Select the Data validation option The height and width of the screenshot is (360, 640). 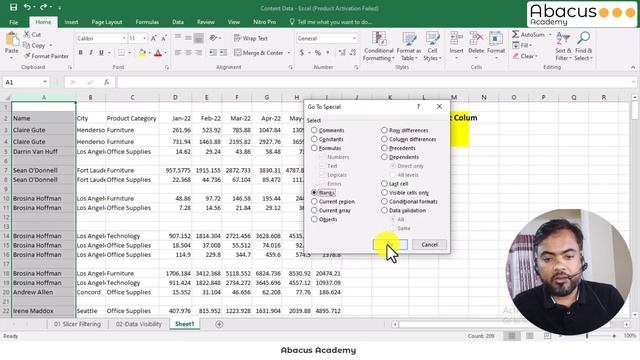pos(384,211)
